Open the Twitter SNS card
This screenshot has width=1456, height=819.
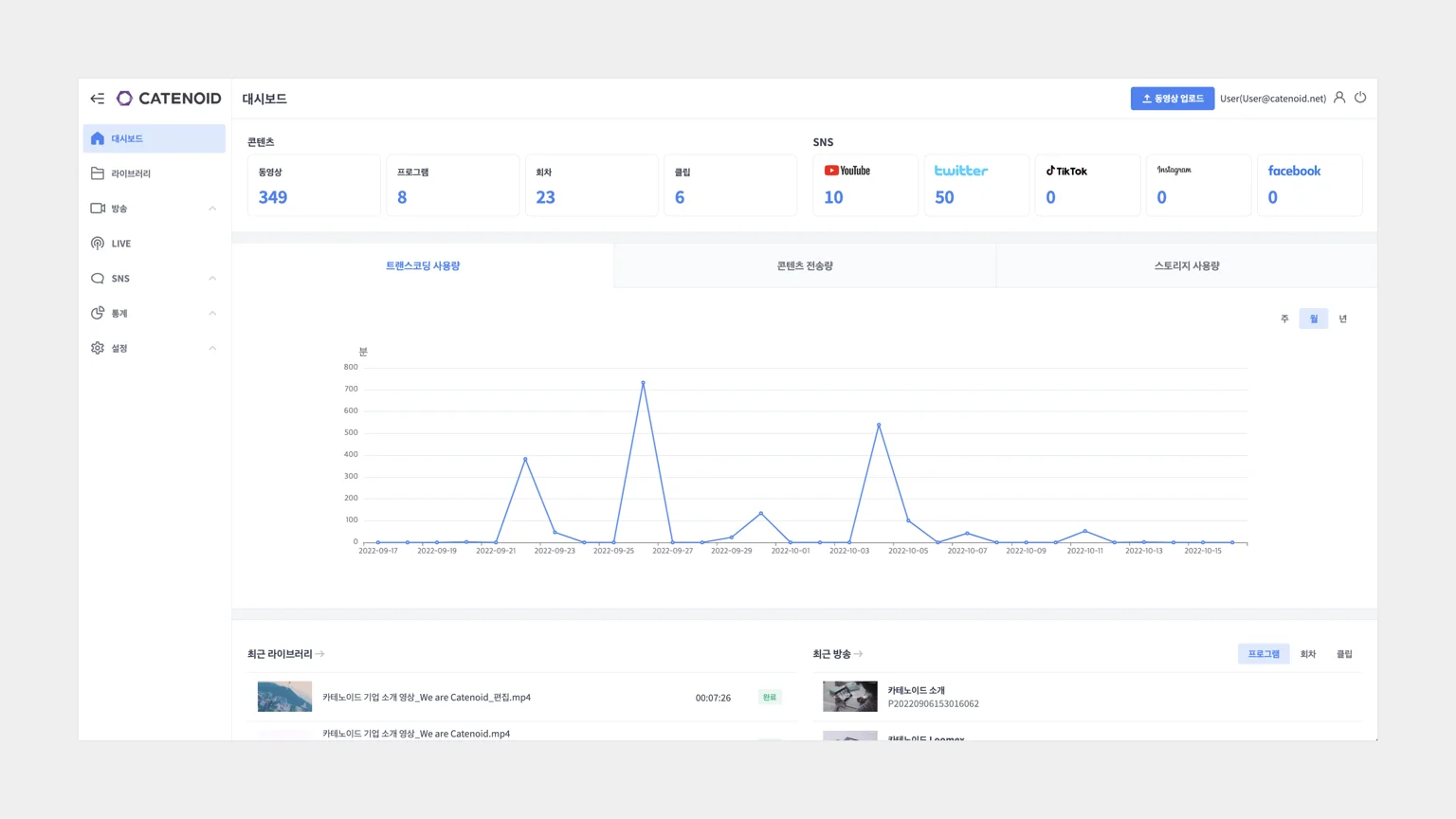(975, 185)
